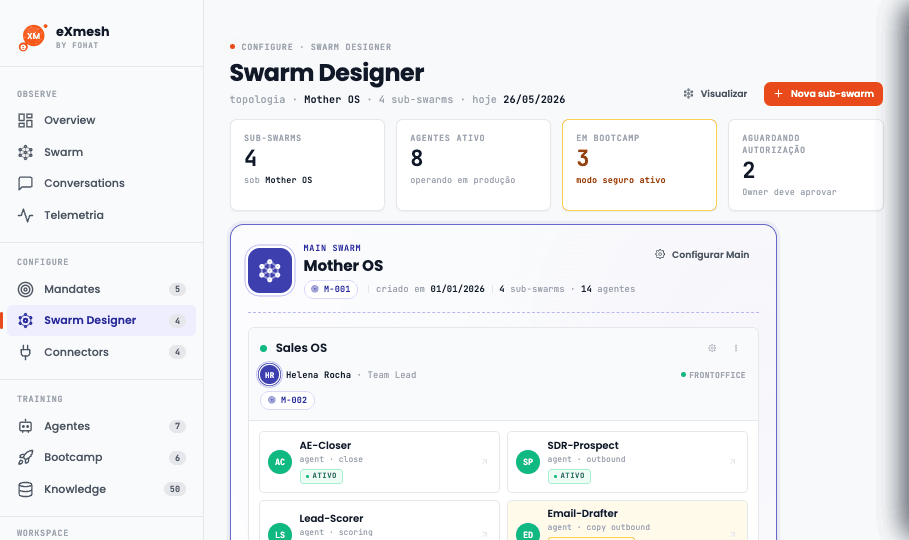909x540 pixels.
Task: Open Agentes training page
Action: coord(101,426)
